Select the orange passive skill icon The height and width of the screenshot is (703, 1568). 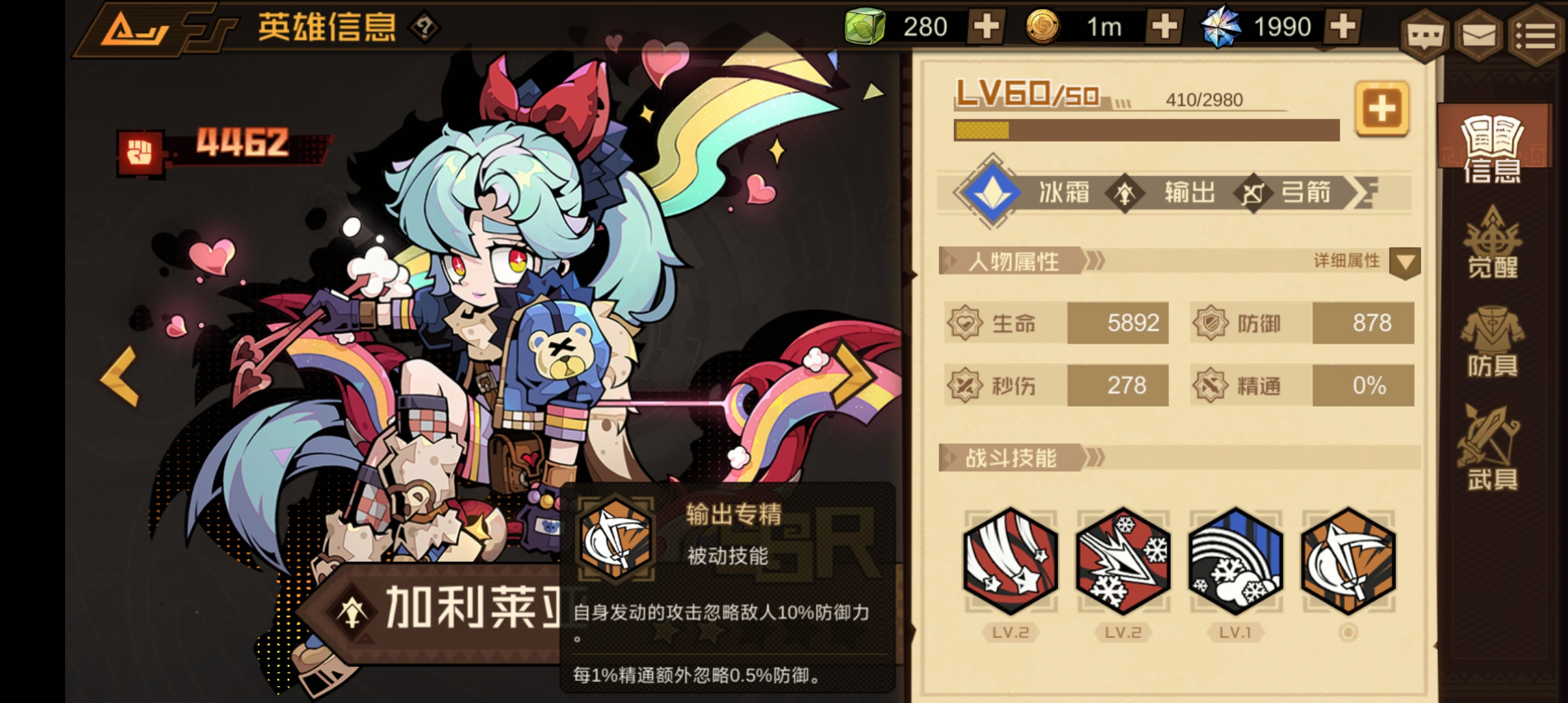pyautogui.click(x=1348, y=561)
